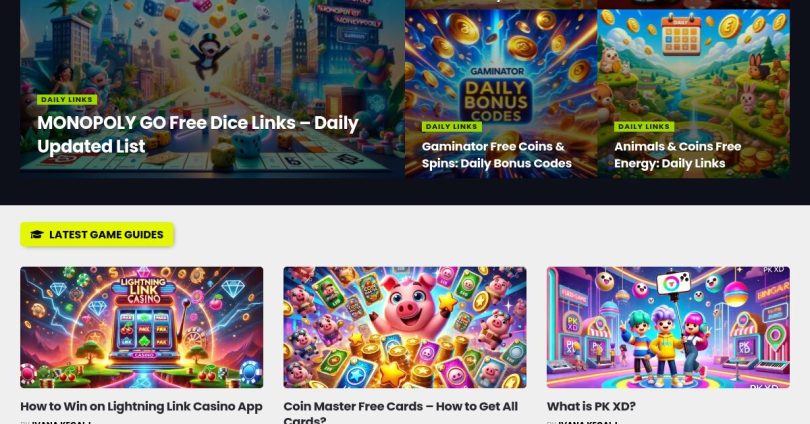Viewport: 810px width, 424px height.
Task: Open the MONOPOLY GO Free Dice Links article
Action: pos(198,134)
